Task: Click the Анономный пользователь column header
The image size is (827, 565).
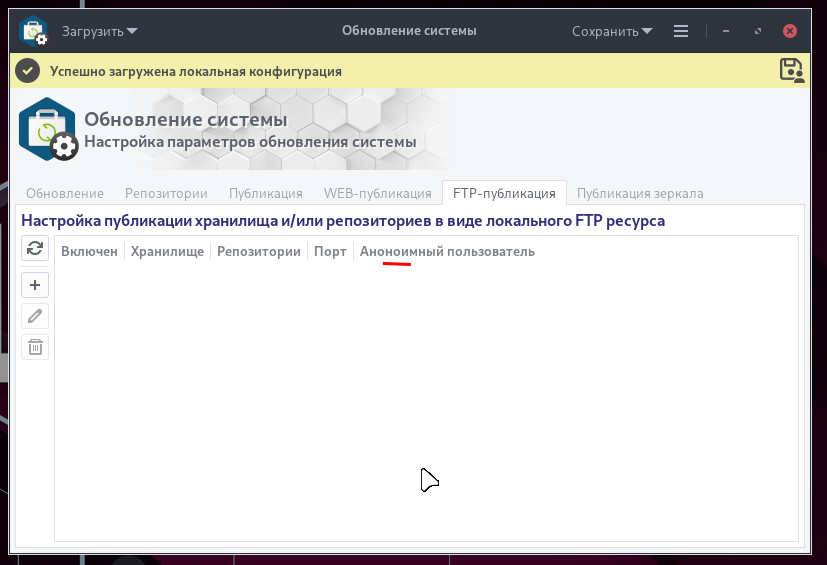Action: pyautogui.click(x=447, y=252)
